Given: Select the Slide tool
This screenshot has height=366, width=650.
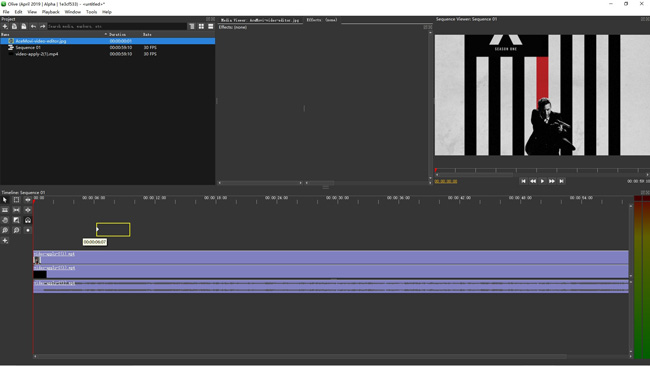Looking at the screenshot, I should click(28, 210).
